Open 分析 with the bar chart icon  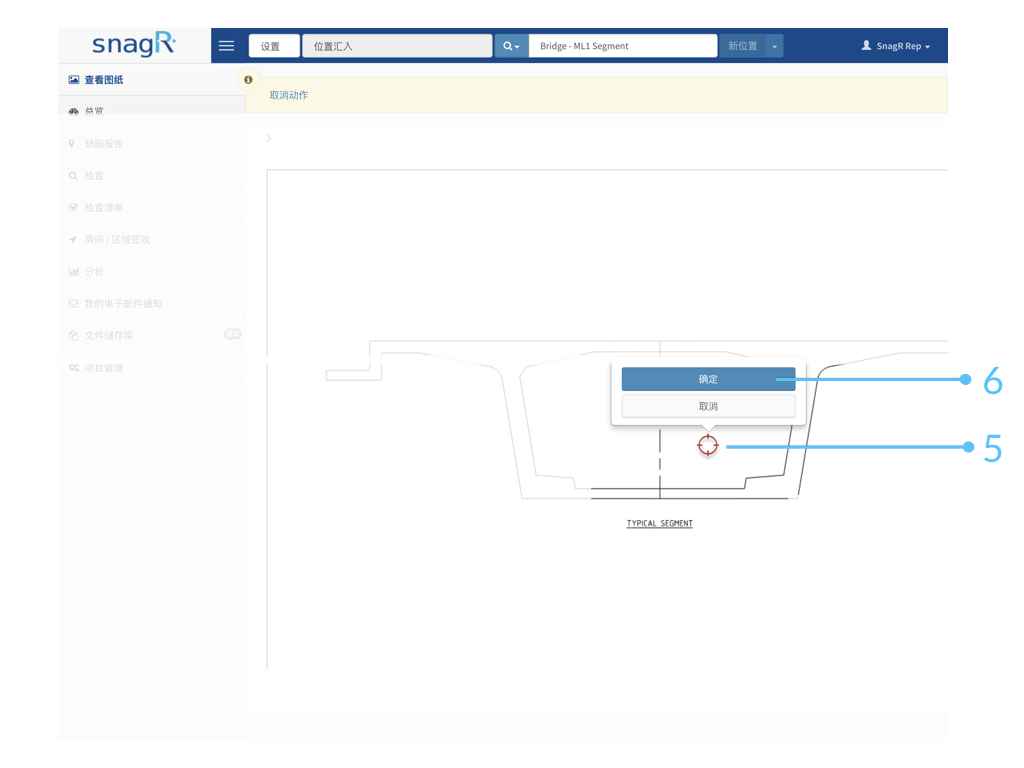coord(152,272)
